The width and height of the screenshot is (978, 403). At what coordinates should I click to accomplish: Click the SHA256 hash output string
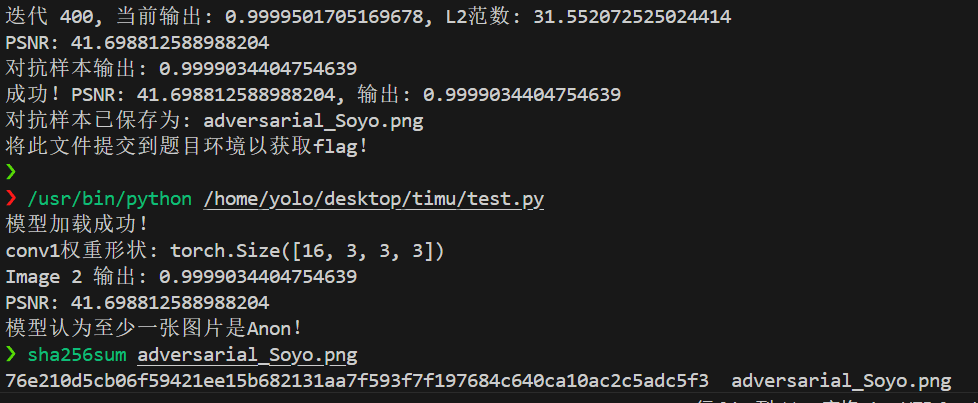(x=357, y=381)
